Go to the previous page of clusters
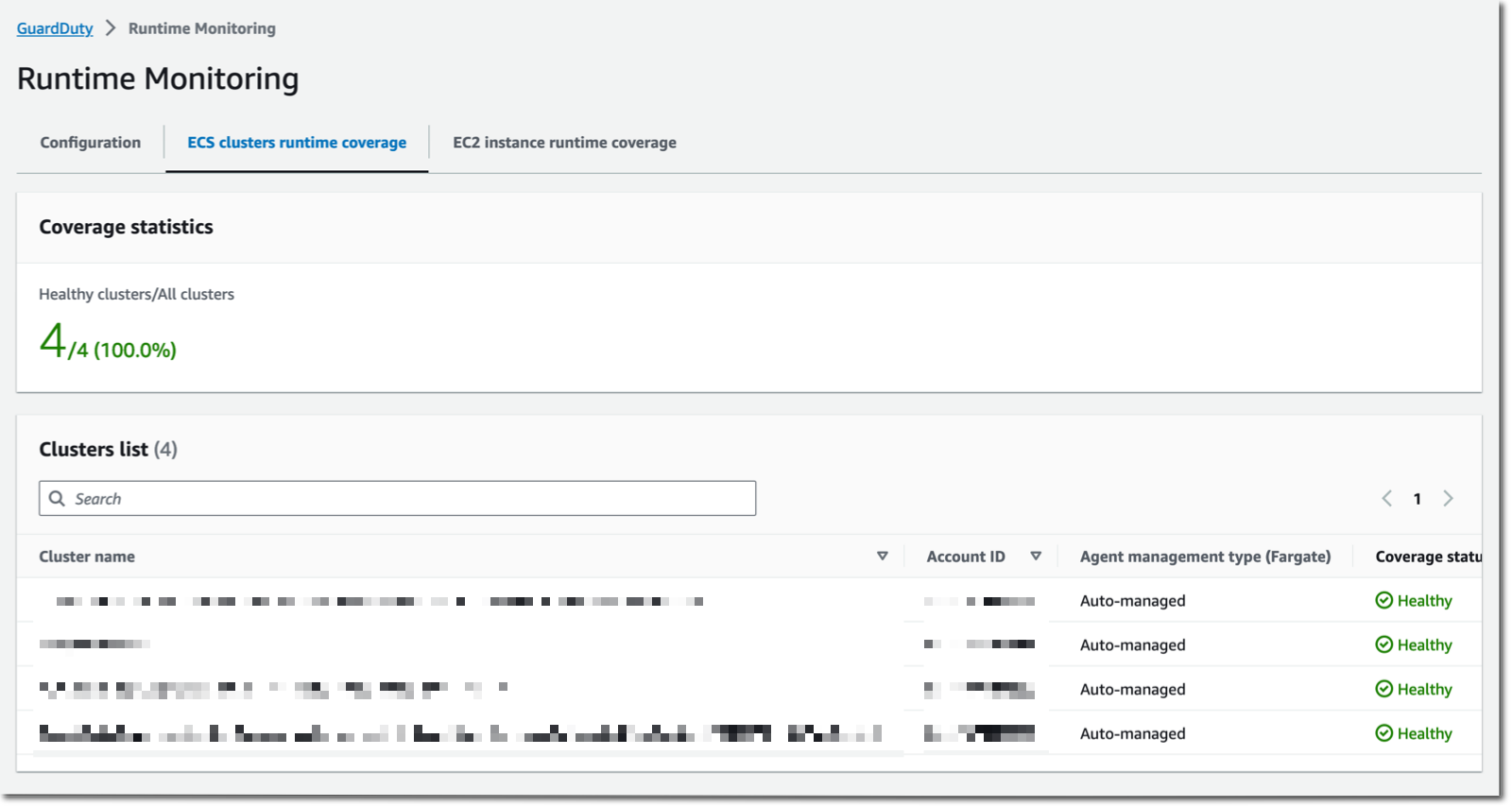This screenshot has height=807, width=1512. (1386, 498)
